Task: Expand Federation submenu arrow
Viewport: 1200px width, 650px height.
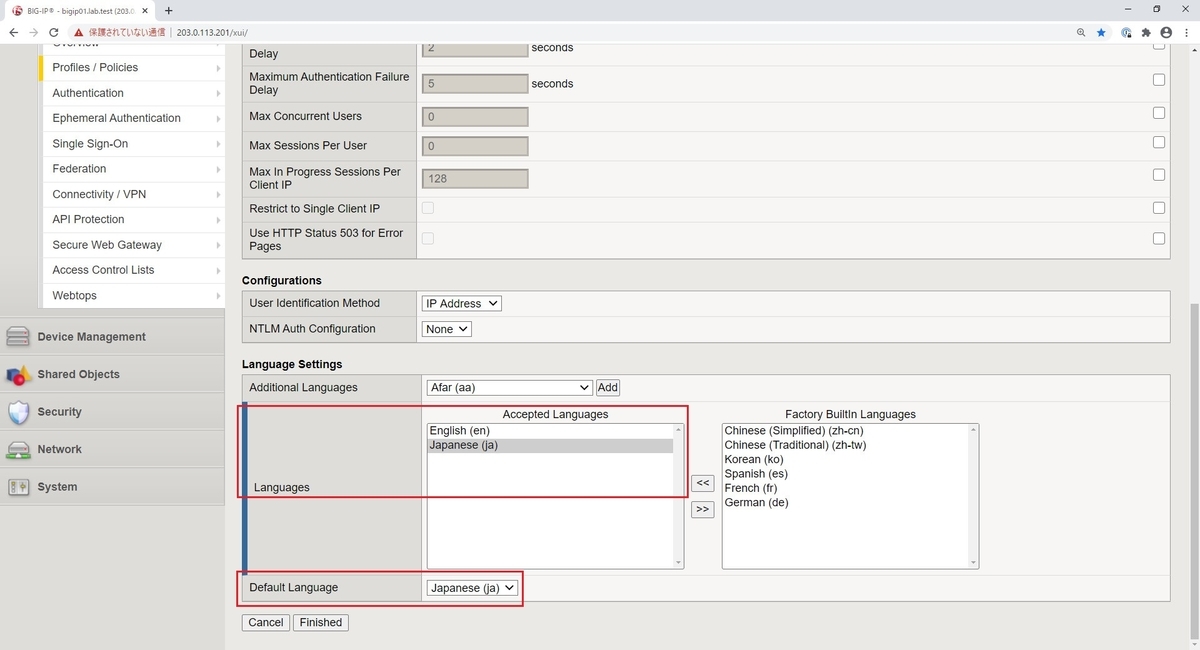Action: coord(218,169)
